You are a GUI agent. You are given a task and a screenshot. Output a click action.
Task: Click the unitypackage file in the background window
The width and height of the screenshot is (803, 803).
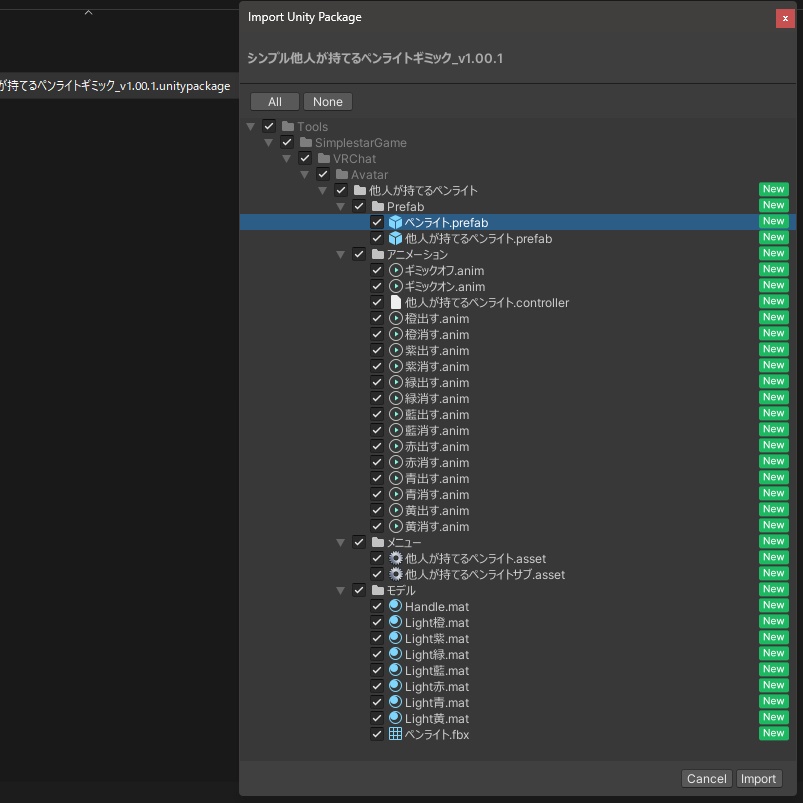(x=119, y=86)
